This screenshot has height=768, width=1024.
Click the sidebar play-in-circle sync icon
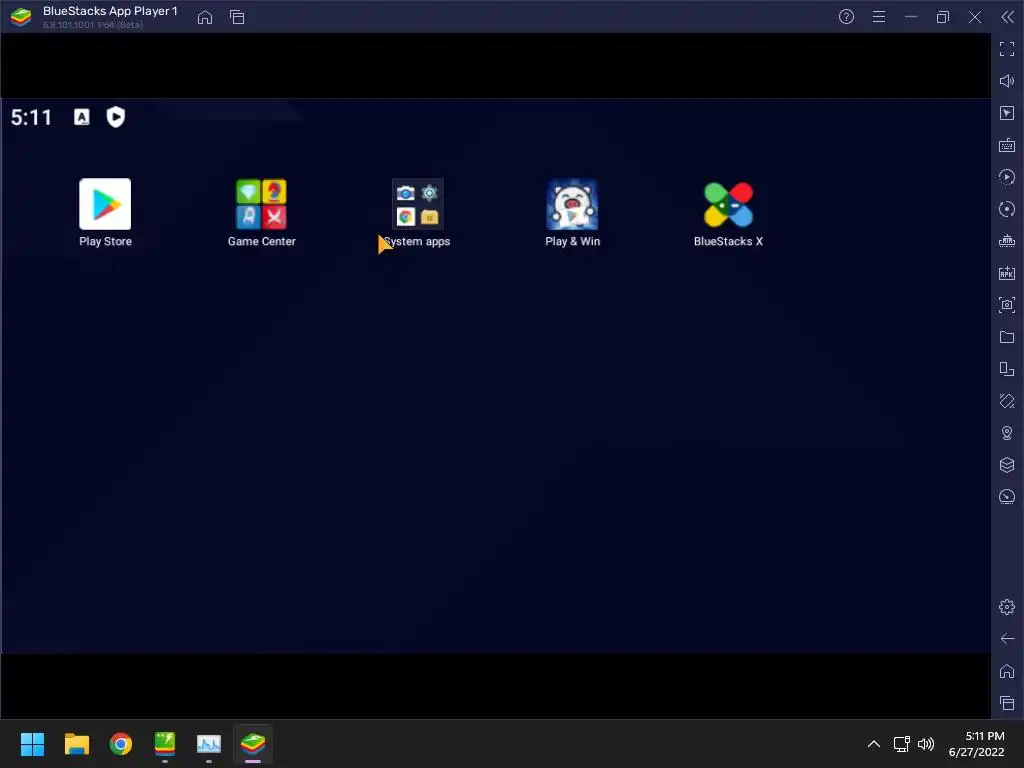pyautogui.click(x=1007, y=177)
